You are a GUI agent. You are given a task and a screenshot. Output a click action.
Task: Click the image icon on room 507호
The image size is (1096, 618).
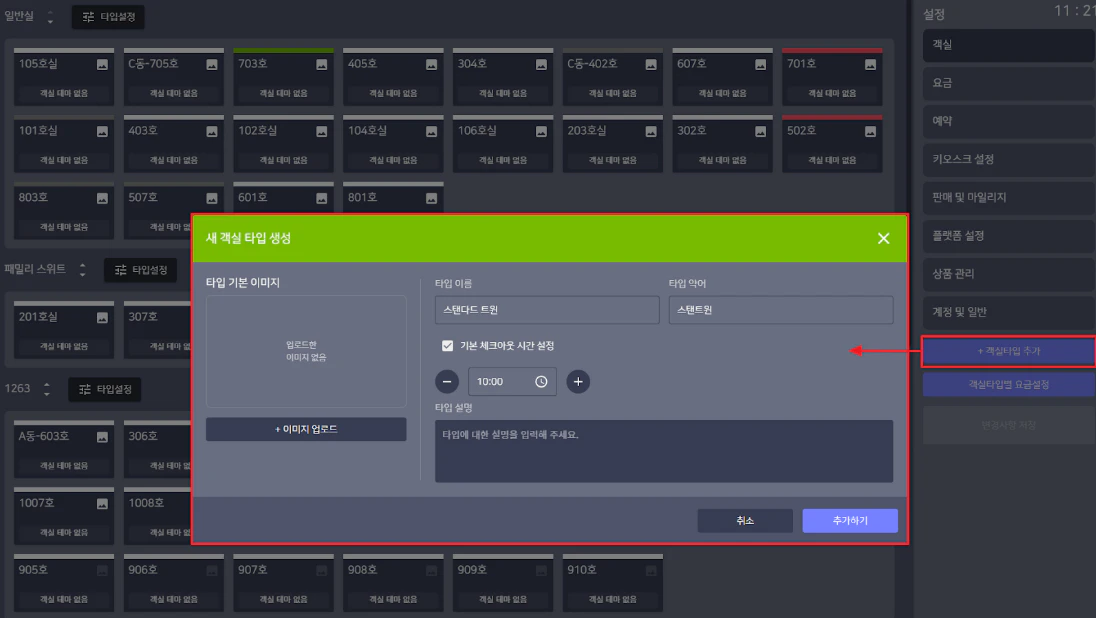[x=212, y=199]
